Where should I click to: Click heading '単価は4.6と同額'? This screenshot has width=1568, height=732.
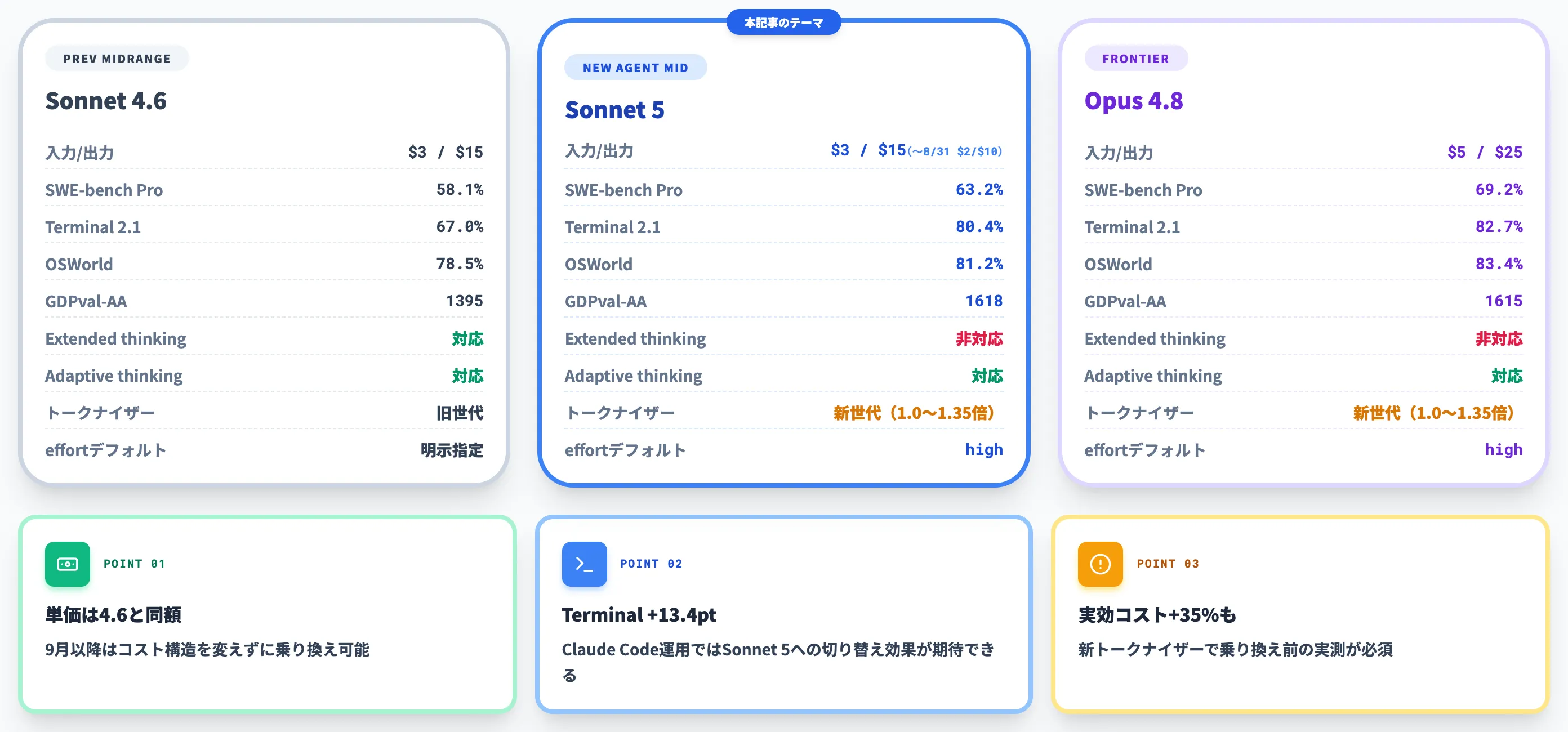coord(113,614)
